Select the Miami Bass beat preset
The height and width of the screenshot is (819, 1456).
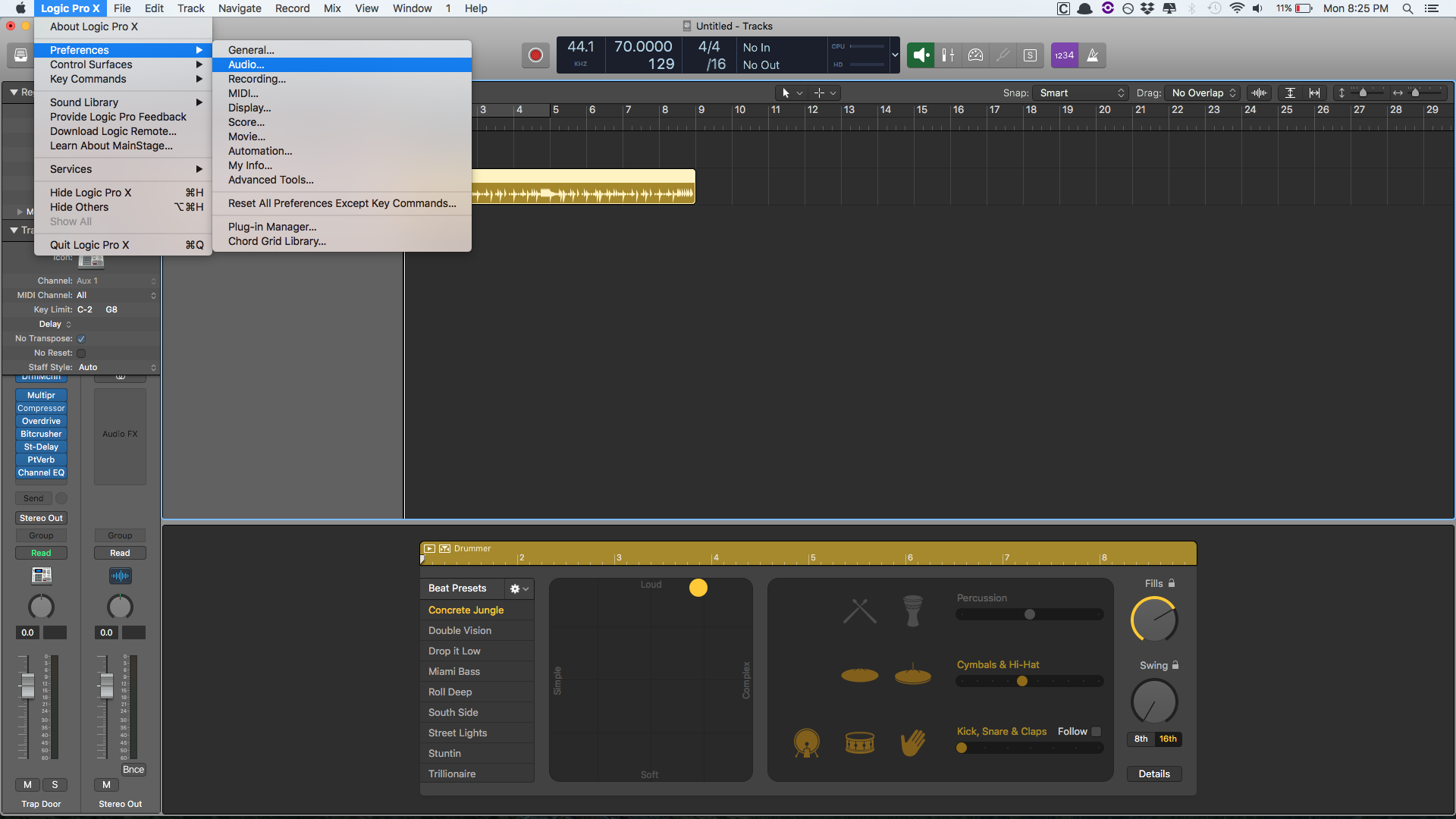(x=477, y=672)
